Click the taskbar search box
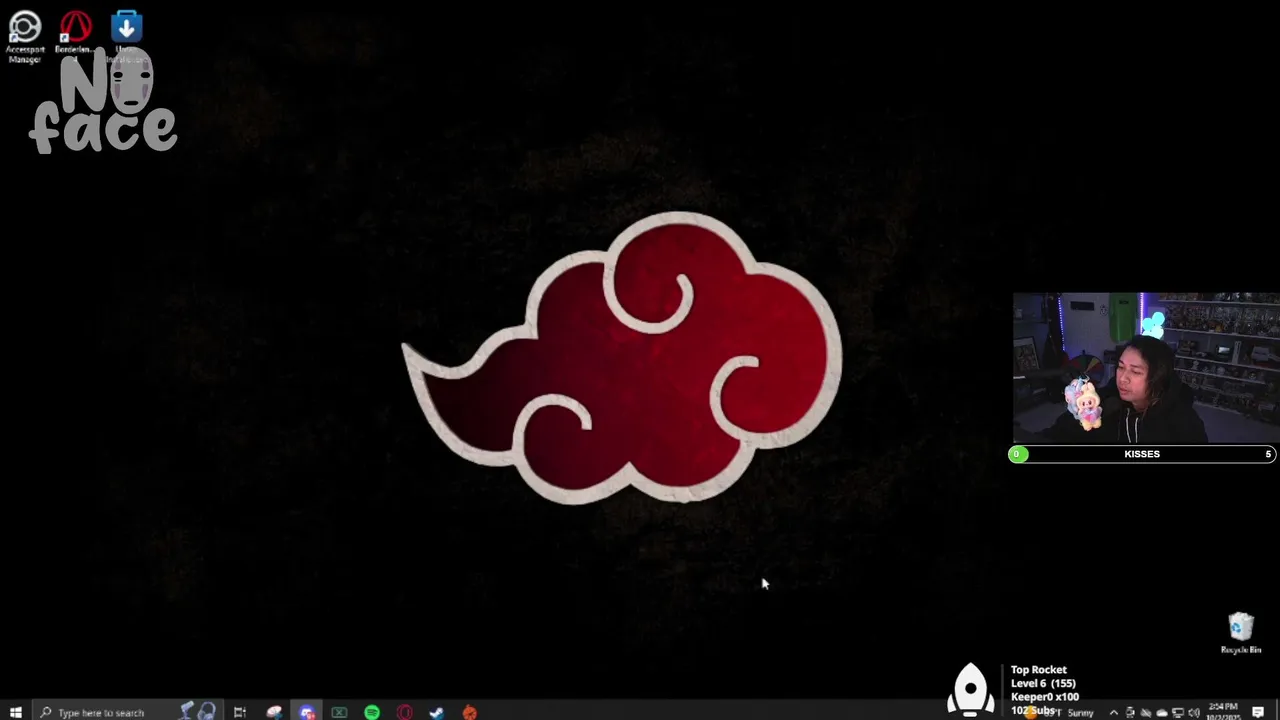 [x=127, y=712]
